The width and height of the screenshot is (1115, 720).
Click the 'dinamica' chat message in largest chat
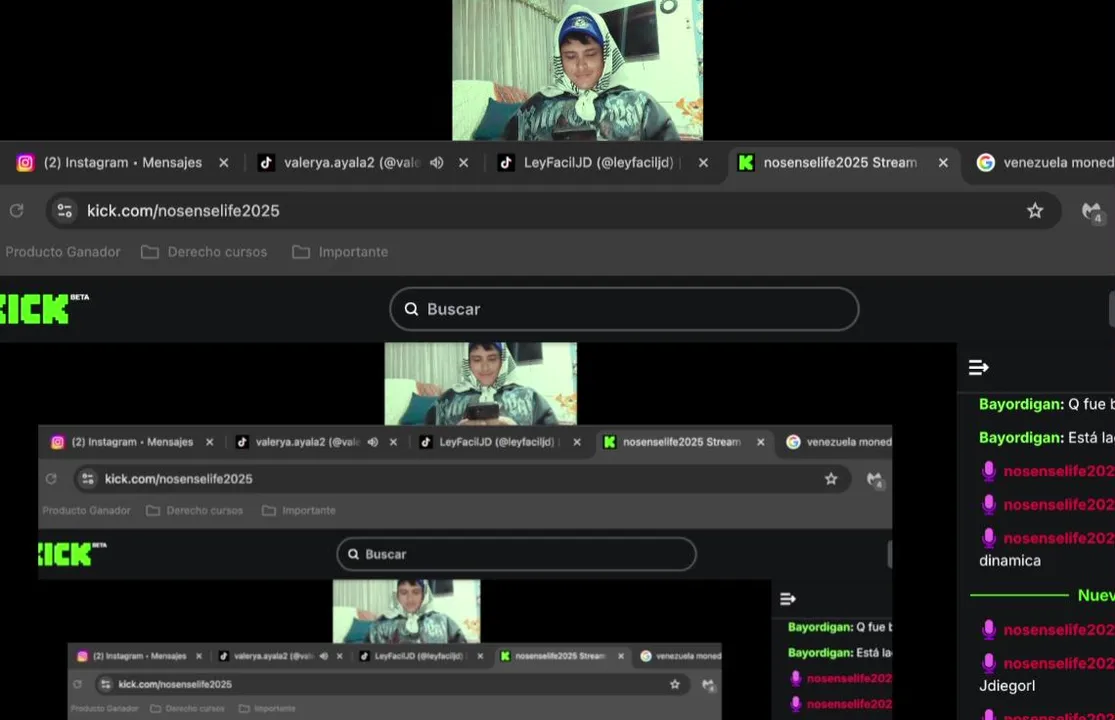[x=1010, y=561]
